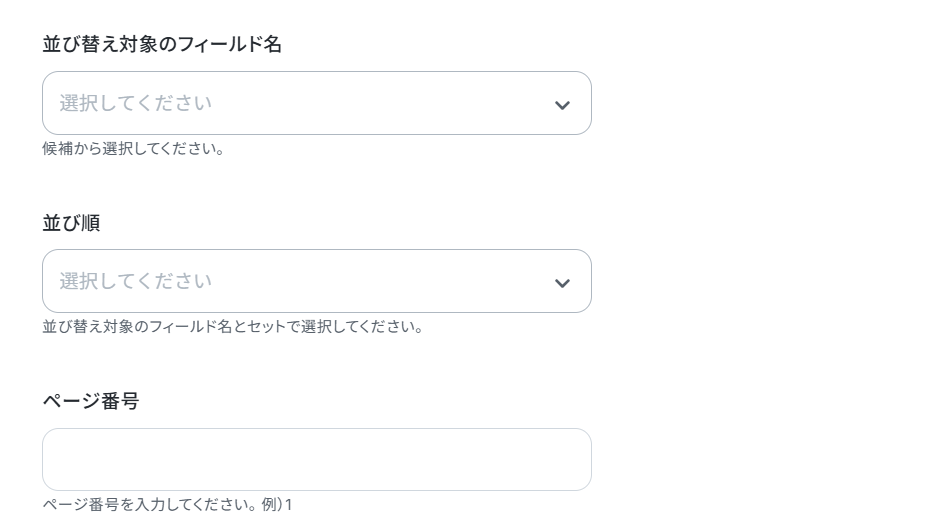Click the 並び替え対象のフィールド名 label
This screenshot has width=952, height=523.
click(x=162, y=44)
